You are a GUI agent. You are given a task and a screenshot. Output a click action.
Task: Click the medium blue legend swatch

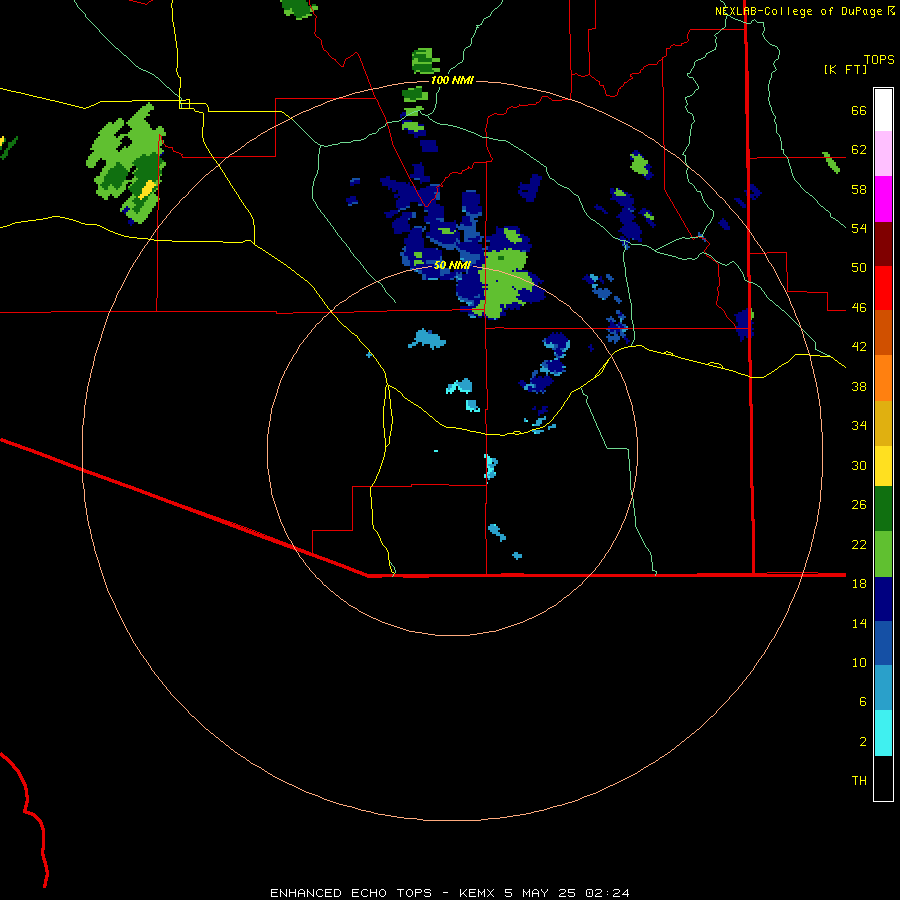click(883, 643)
